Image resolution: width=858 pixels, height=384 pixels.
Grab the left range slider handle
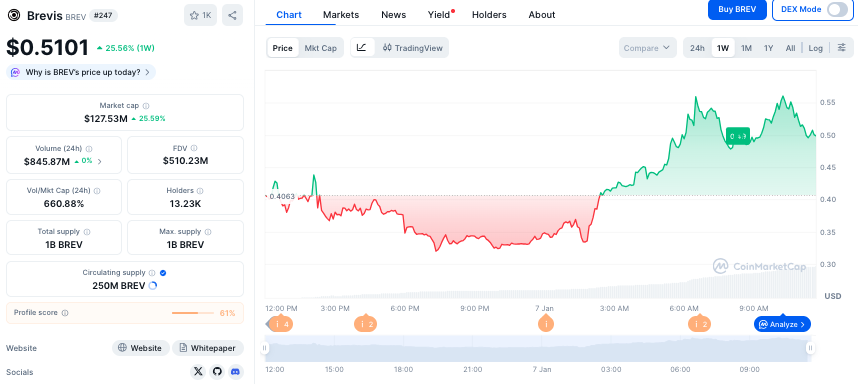click(265, 348)
